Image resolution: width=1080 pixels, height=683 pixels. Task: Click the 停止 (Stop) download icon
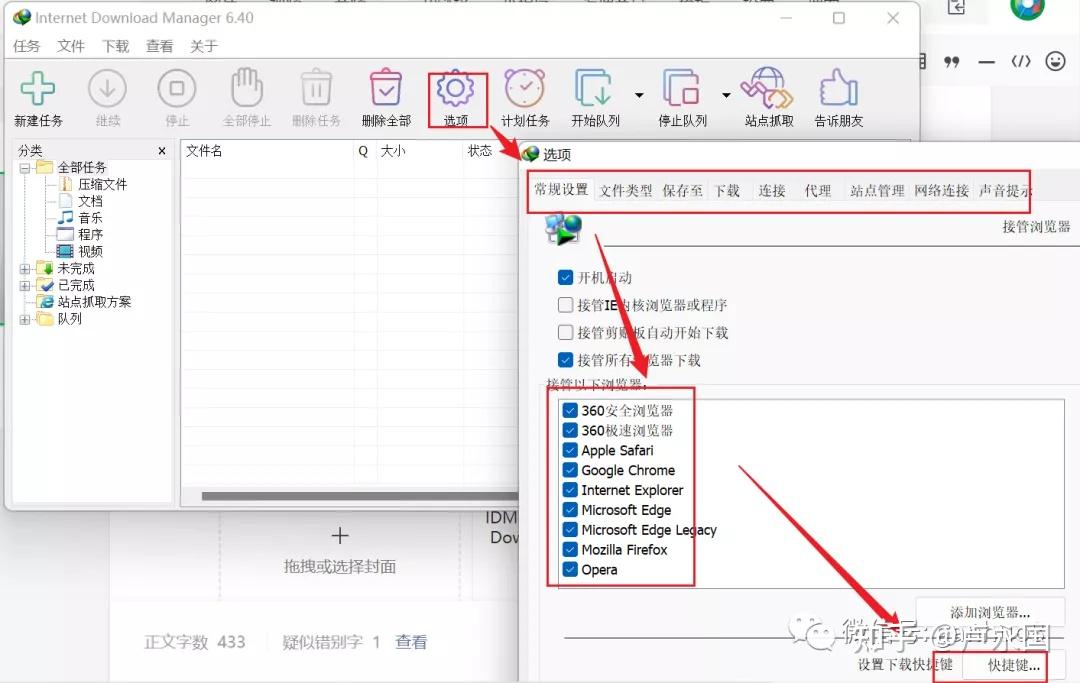click(177, 88)
